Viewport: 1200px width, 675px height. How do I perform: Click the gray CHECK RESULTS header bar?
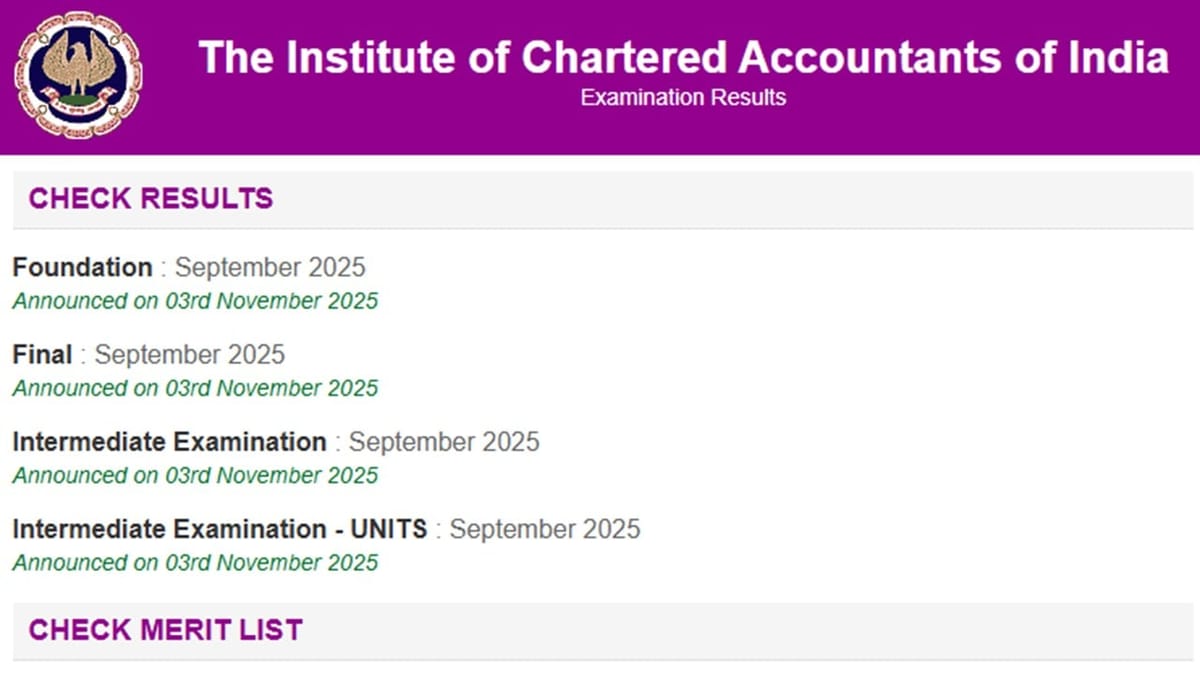600,198
